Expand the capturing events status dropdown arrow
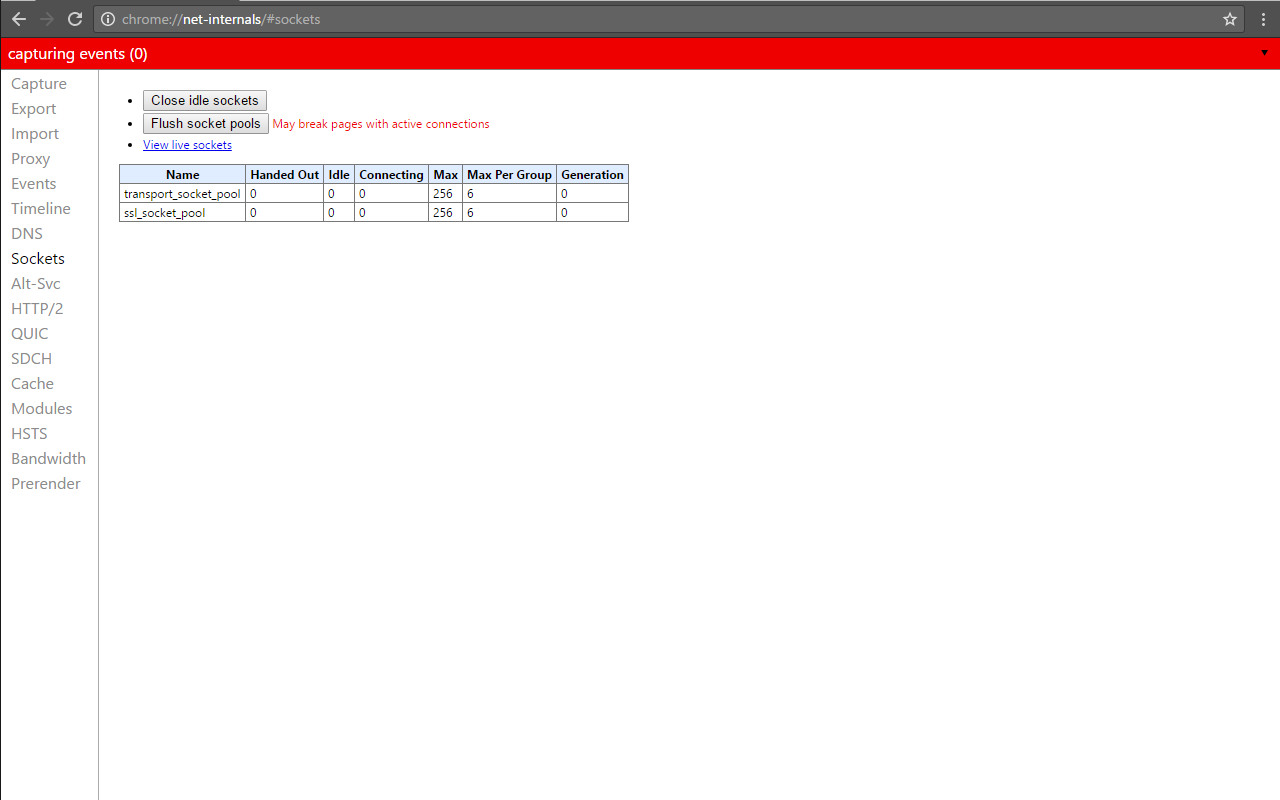Image resolution: width=1280 pixels, height=800 pixels. [1264, 53]
